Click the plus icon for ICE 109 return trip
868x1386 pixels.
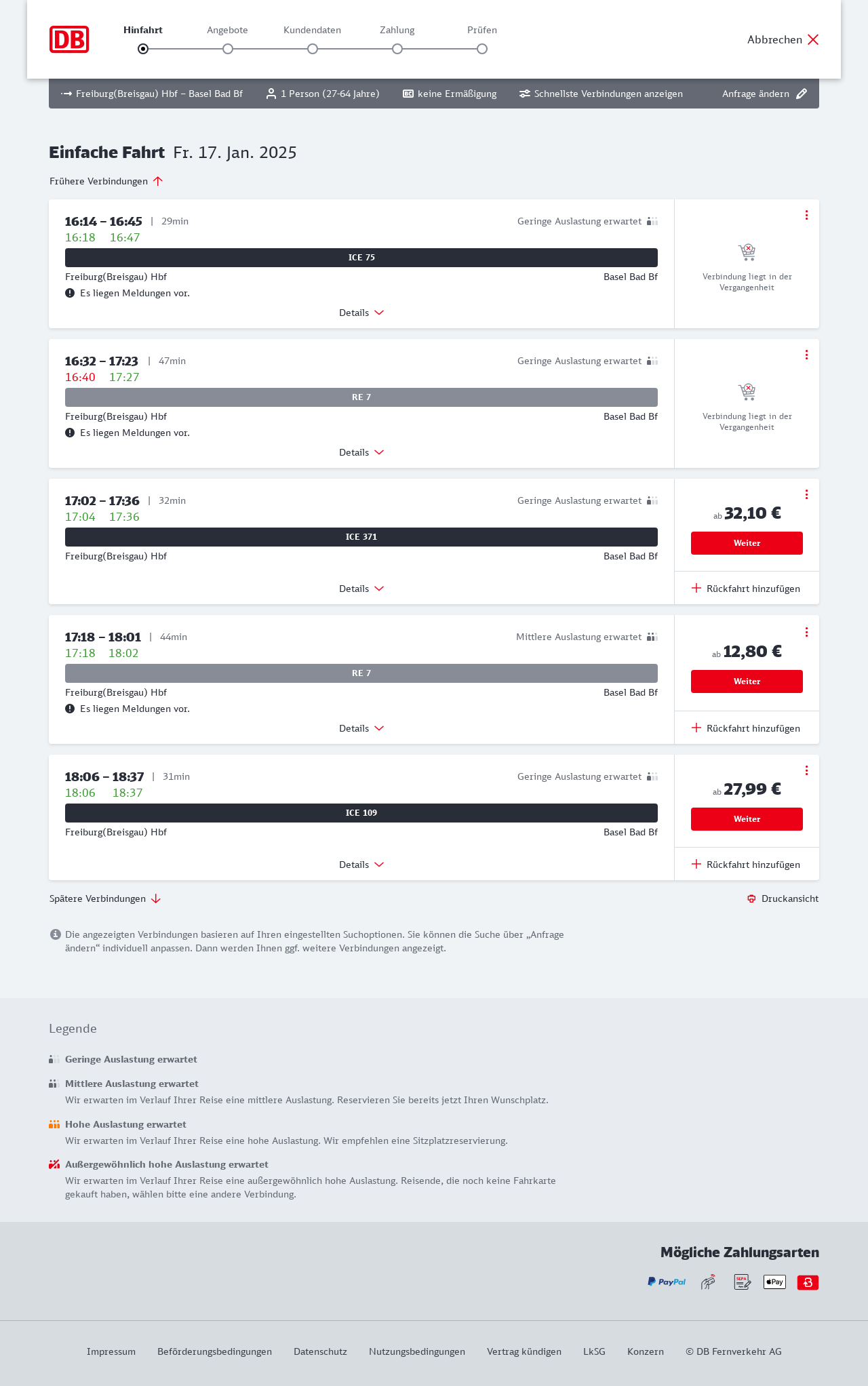[x=696, y=864]
